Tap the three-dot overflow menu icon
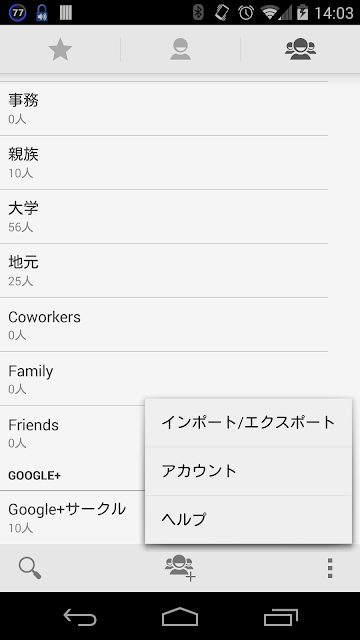The height and width of the screenshot is (640, 360). click(330, 568)
